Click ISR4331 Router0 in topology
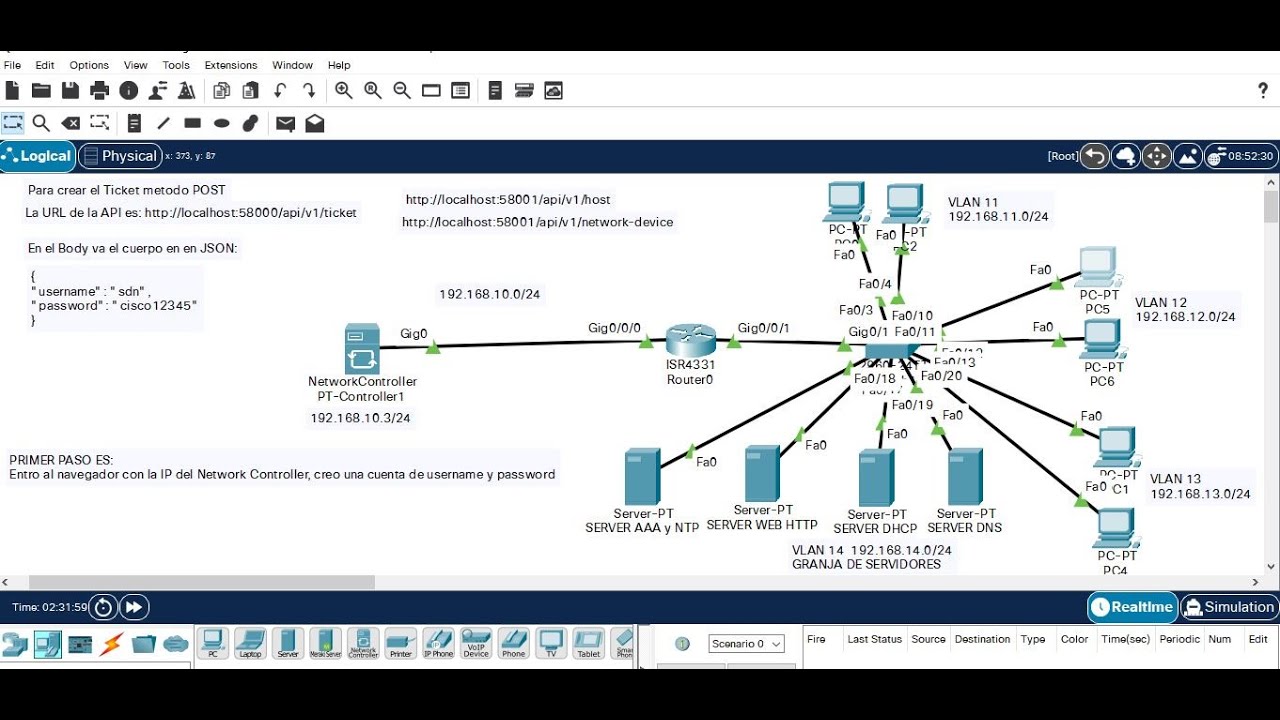The width and height of the screenshot is (1280, 720). click(691, 342)
